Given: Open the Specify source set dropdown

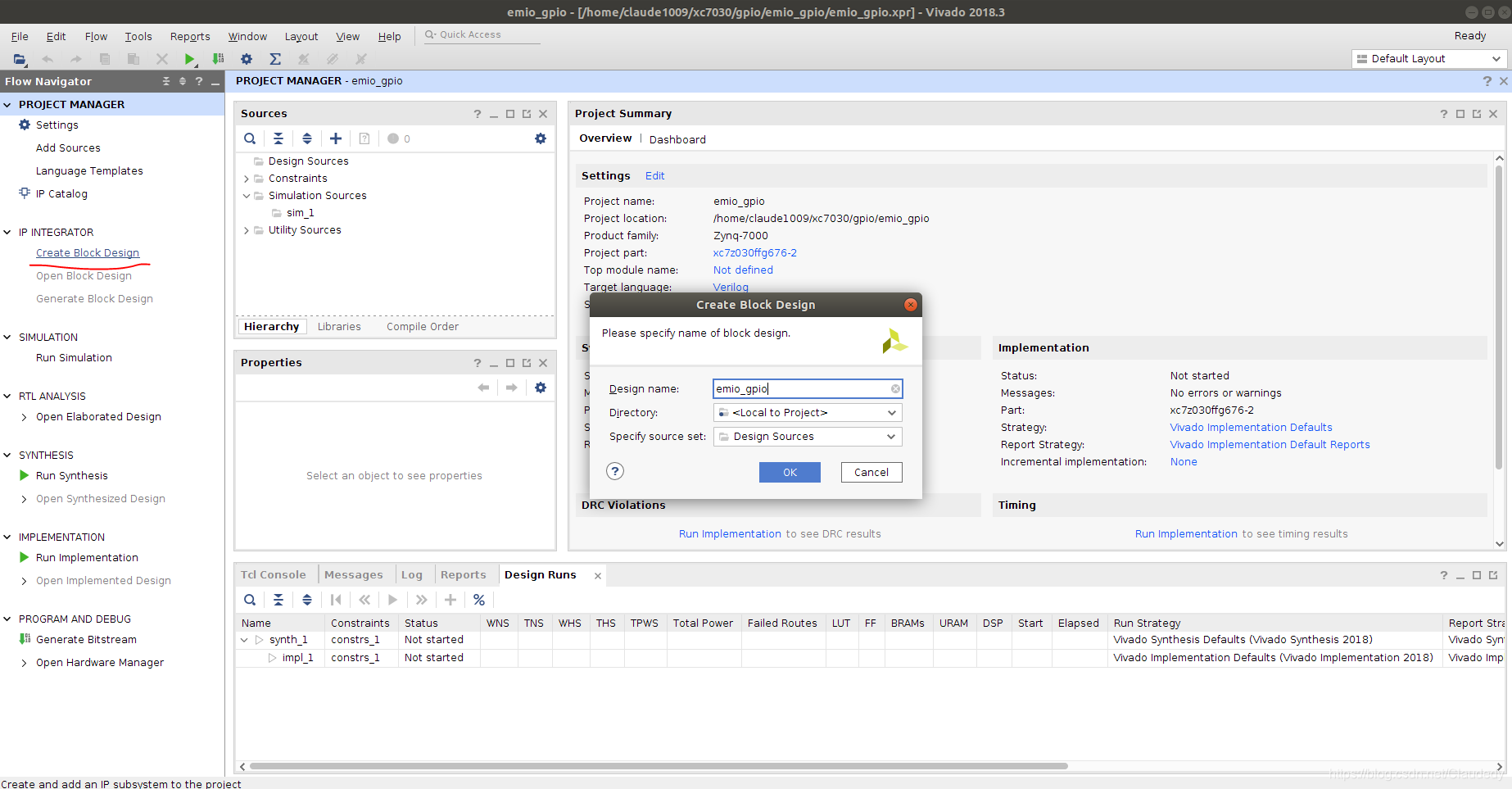Looking at the screenshot, I should click(x=808, y=437).
